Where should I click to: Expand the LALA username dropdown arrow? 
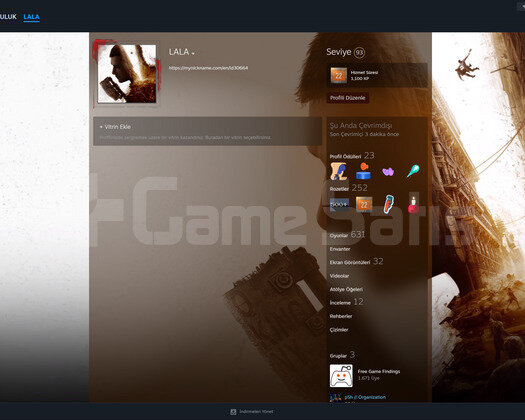(193, 53)
